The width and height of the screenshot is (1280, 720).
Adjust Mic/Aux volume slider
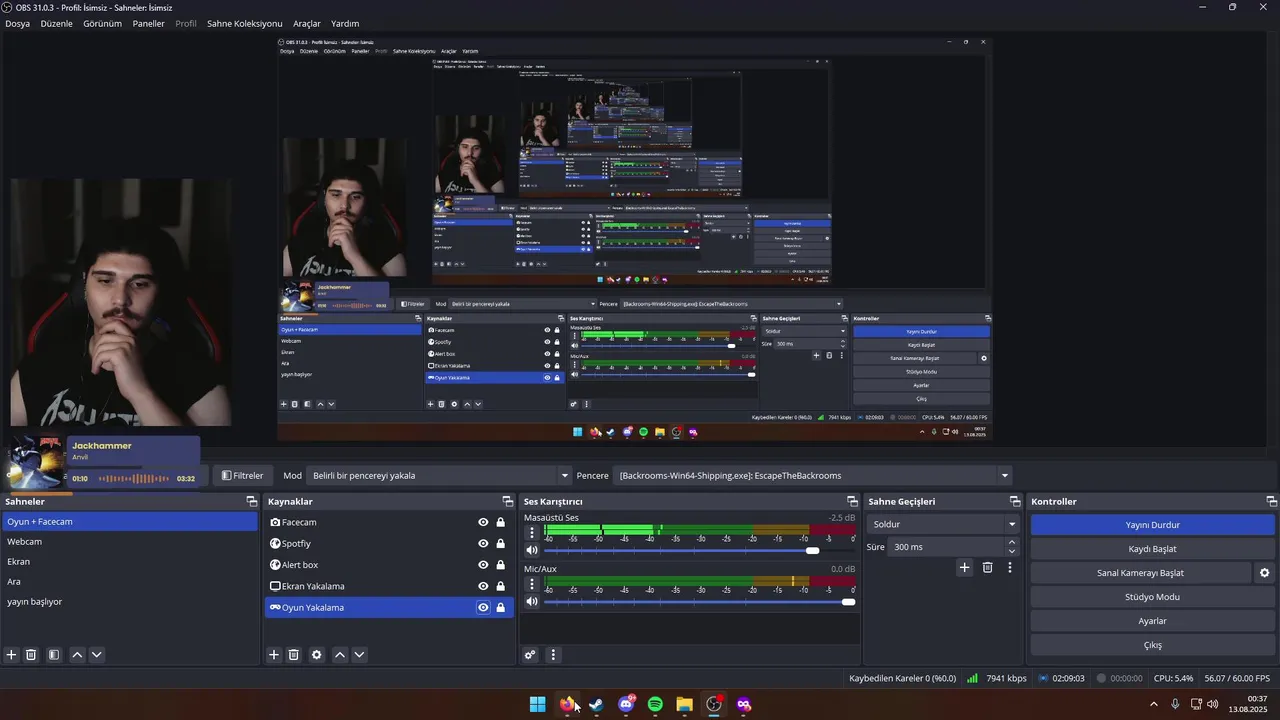849,602
